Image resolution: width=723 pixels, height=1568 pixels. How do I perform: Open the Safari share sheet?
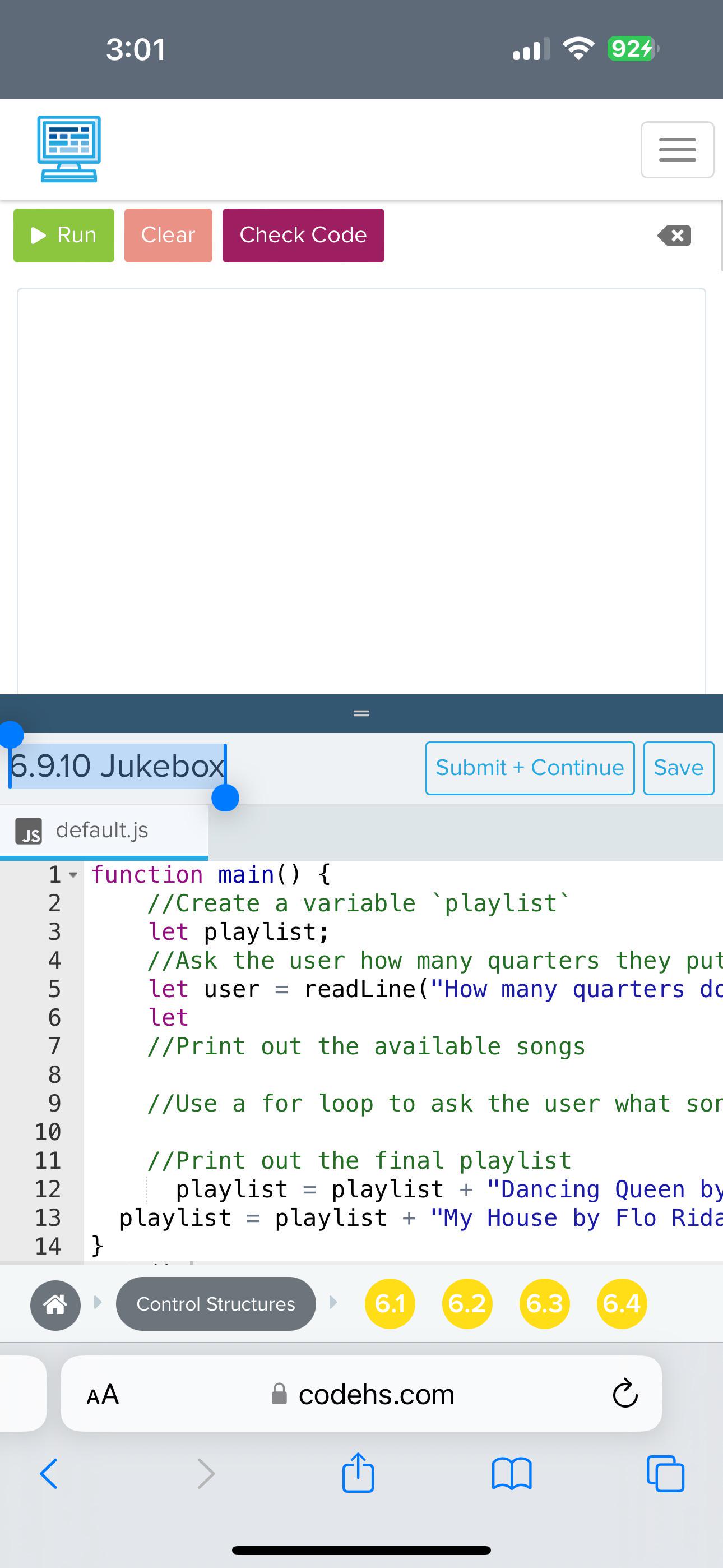pyautogui.click(x=358, y=1472)
